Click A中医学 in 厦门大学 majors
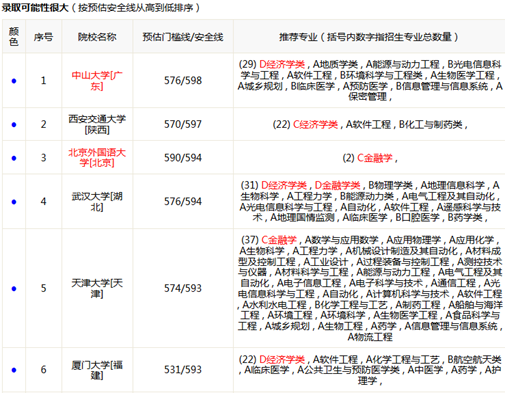 pyautogui.click(x=425, y=370)
